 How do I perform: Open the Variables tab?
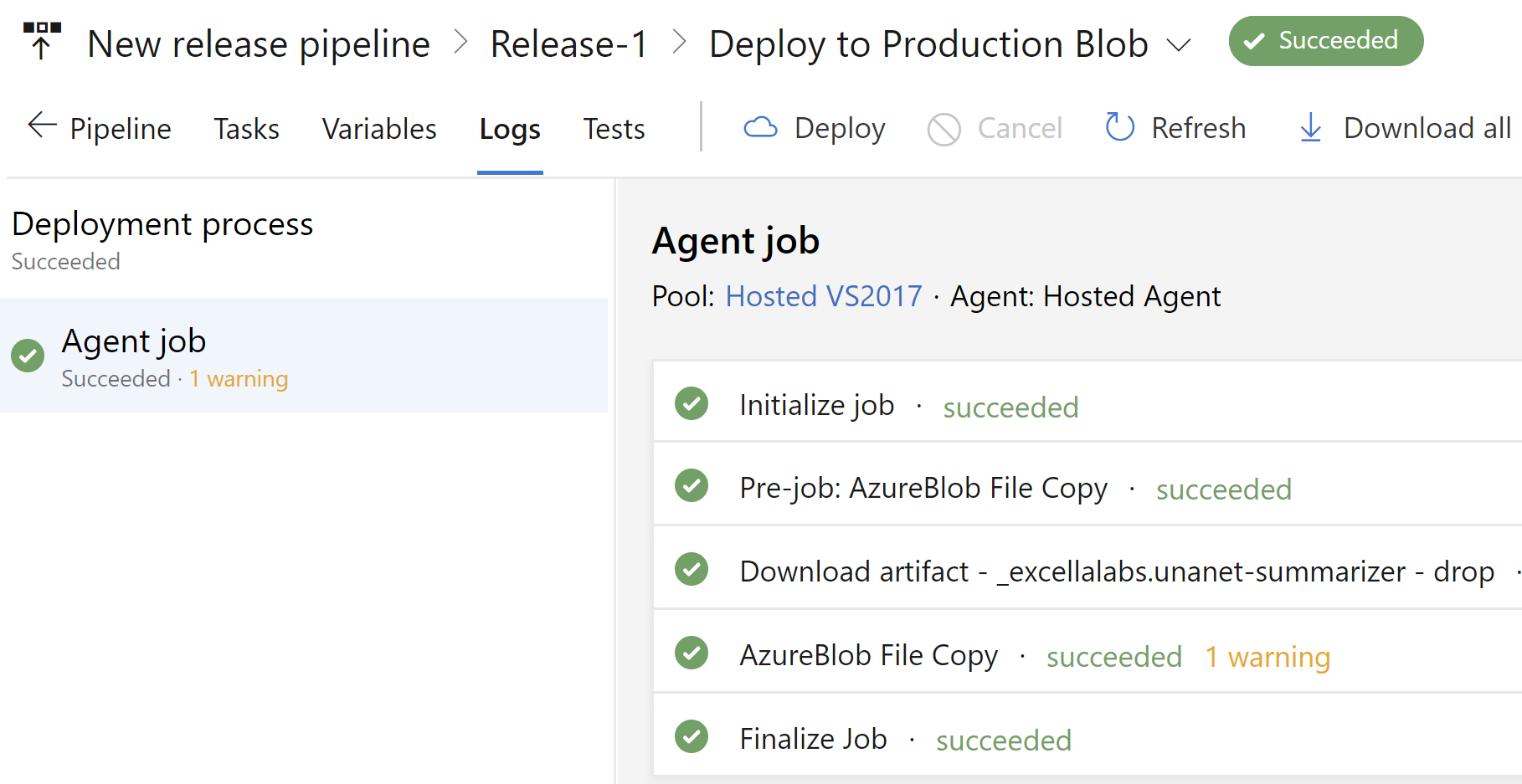click(x=378, y=128)
